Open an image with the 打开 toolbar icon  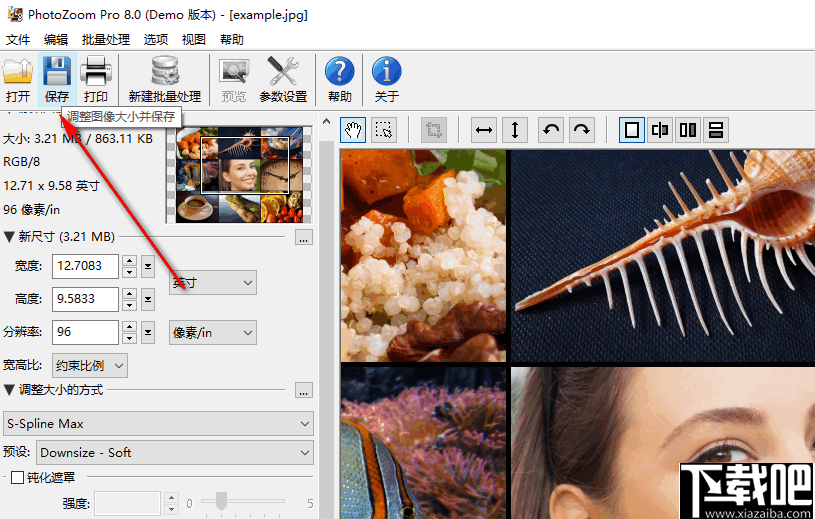click(18, 79)
